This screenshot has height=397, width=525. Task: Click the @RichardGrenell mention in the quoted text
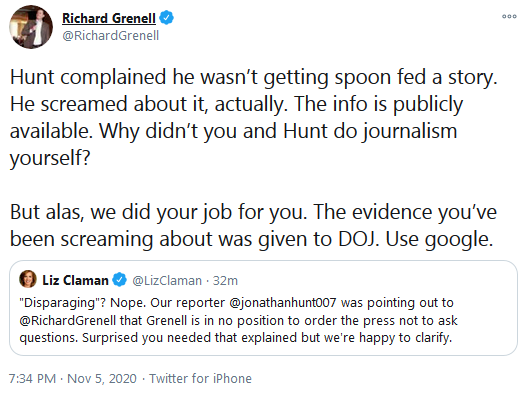(68, 320)
